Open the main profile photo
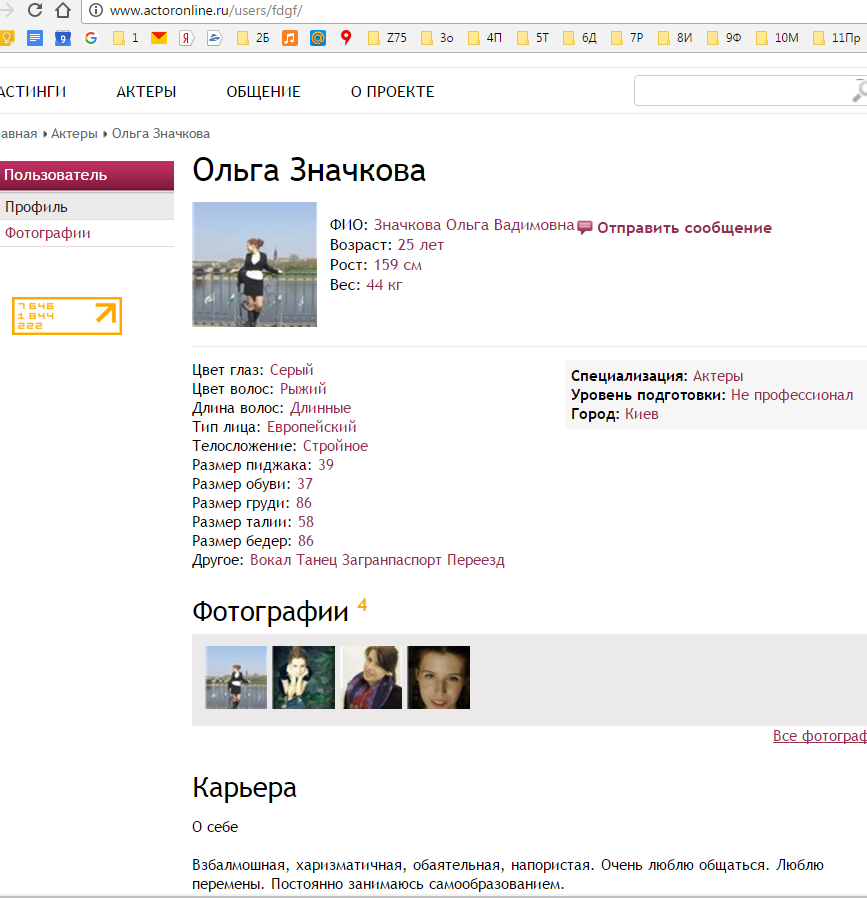This screenshot has width=867, height=898. point(254,265)
